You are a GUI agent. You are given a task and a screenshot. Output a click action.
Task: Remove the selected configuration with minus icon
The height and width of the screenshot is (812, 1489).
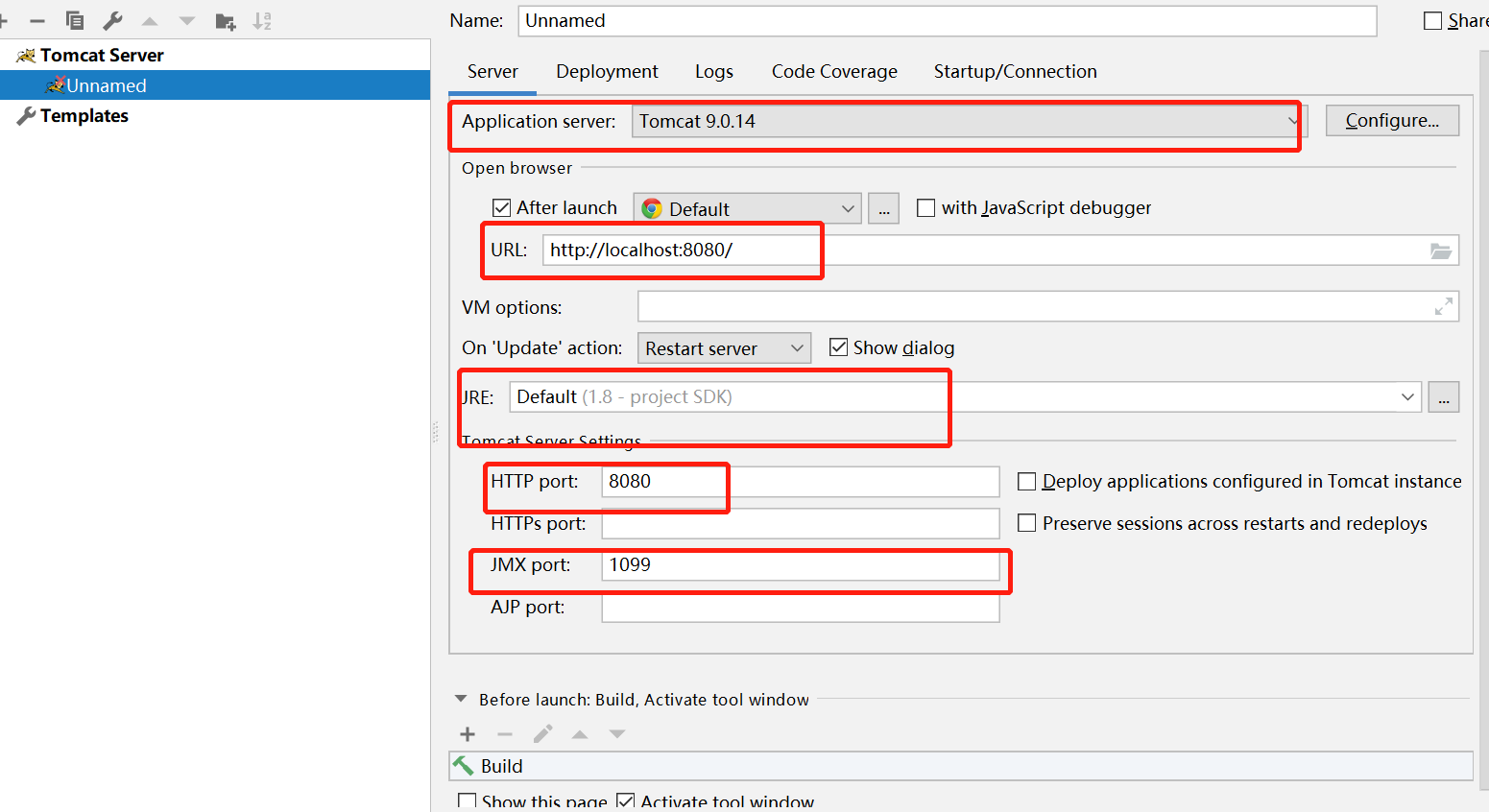(x=37, y=20)
